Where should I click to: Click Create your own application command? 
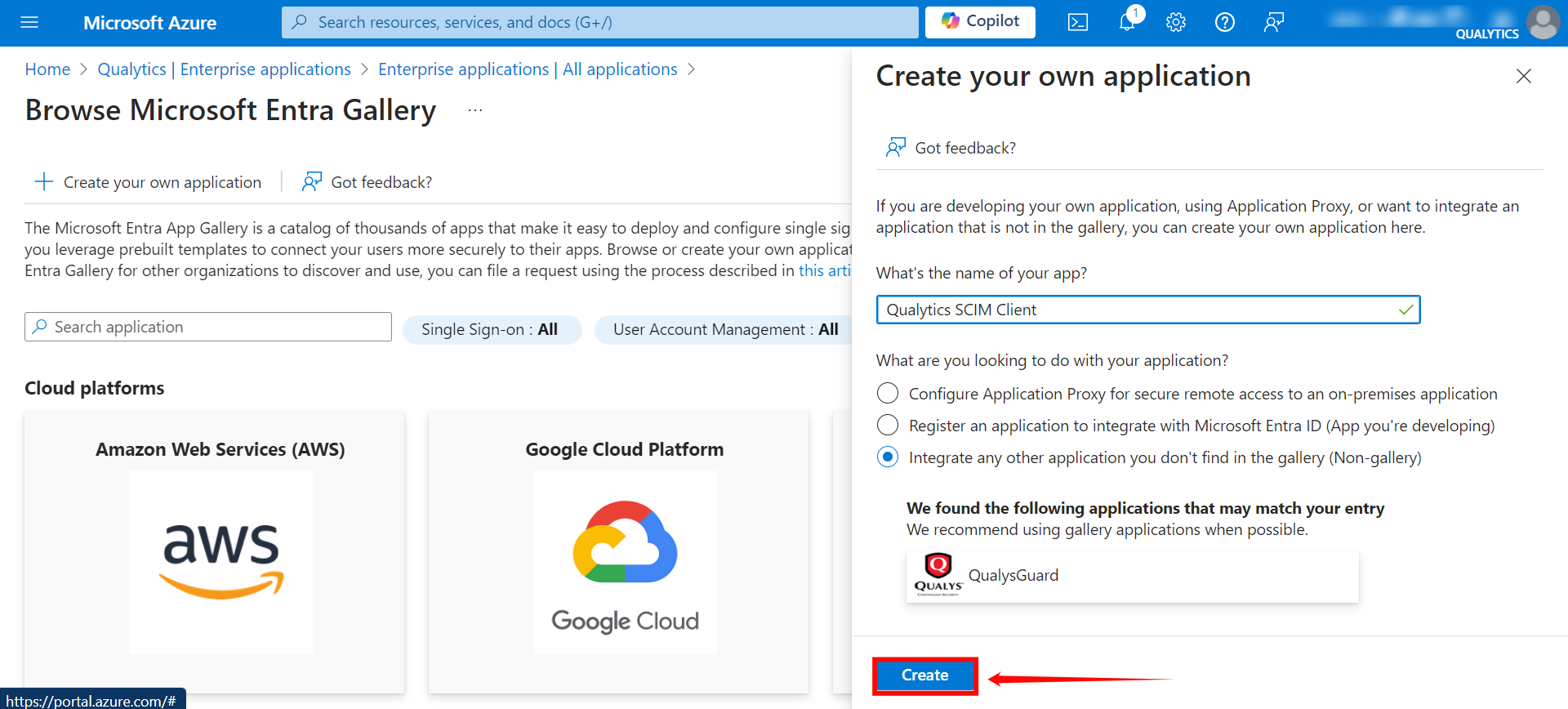pos(148,182)
